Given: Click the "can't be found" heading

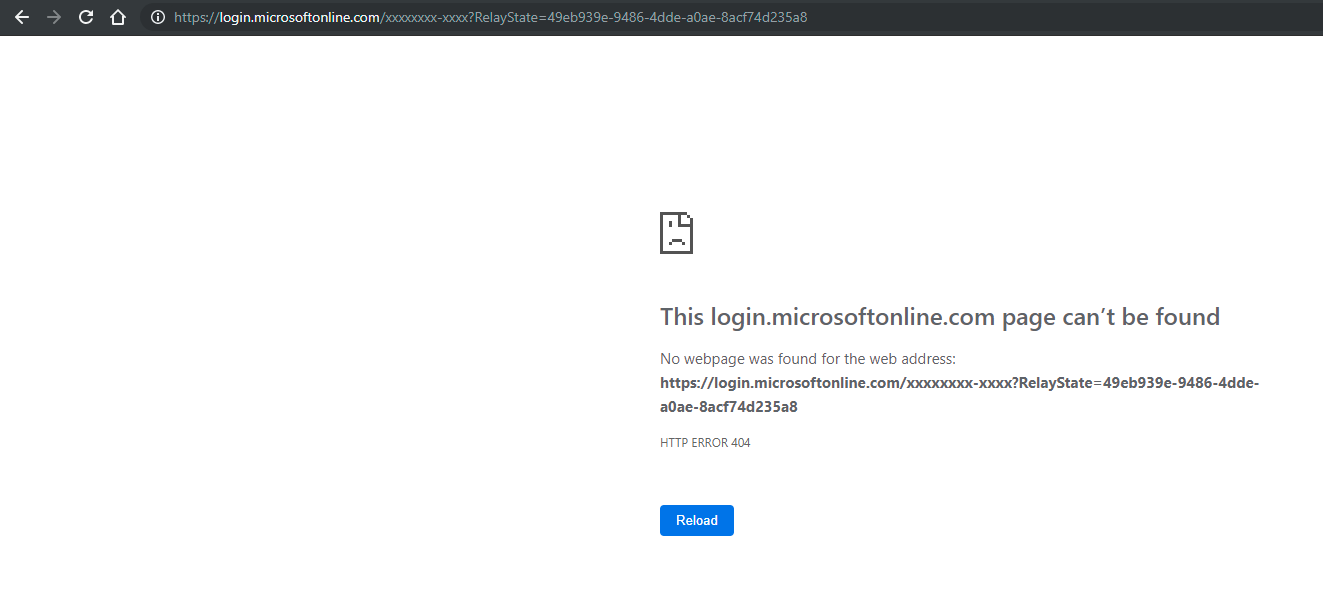Looking at the screenshot, I should point(940,317).
